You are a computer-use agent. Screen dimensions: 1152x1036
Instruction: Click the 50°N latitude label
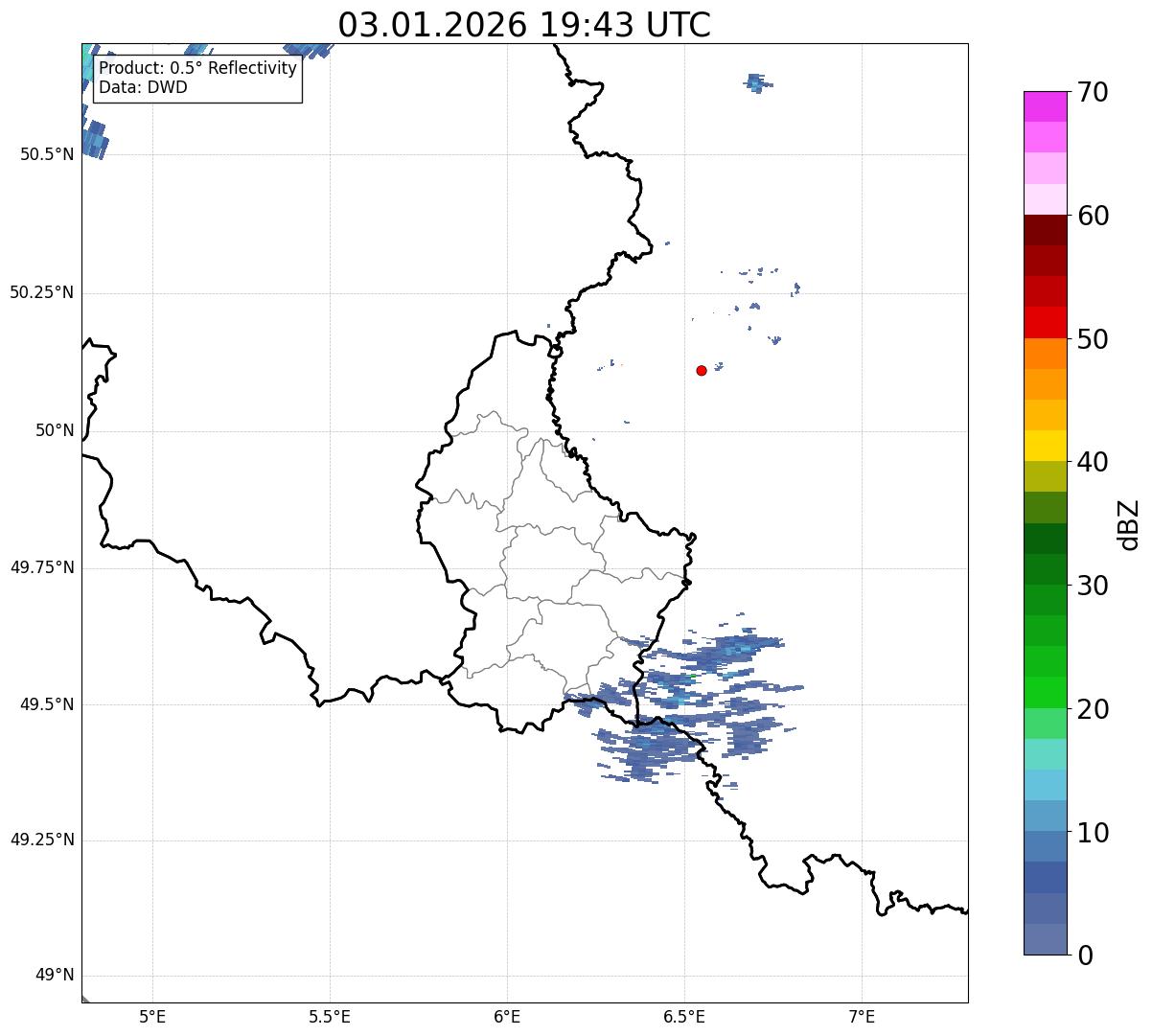tap(55, 430)
